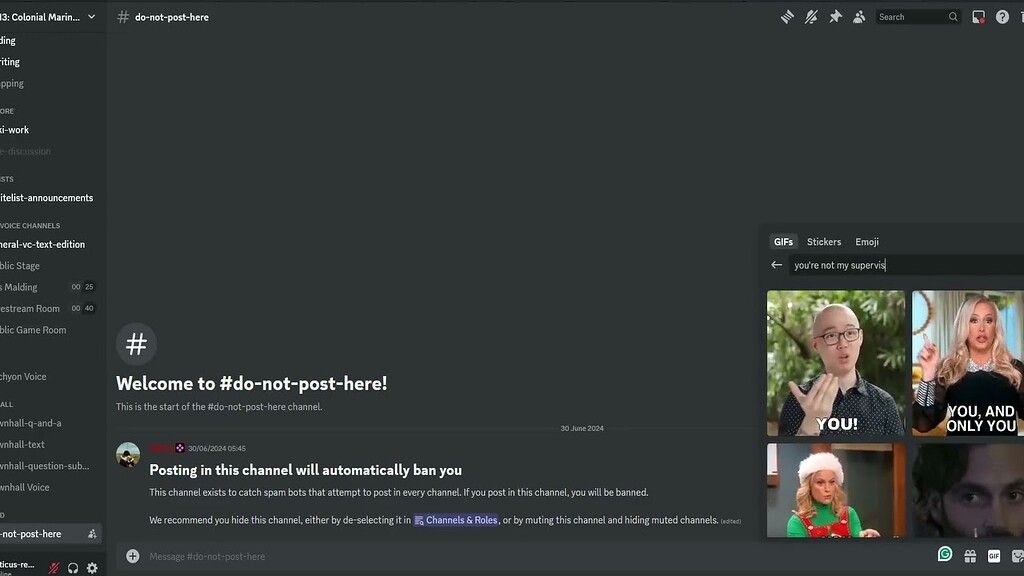
Task: Select the 'YOU!' GIF thumbnail
Action: point(836,362)
